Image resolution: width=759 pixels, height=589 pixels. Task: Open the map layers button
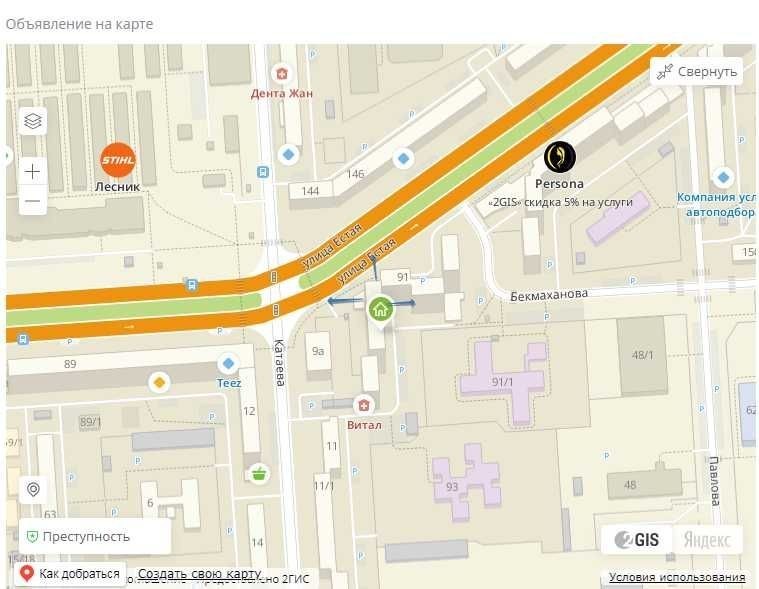tap(32, 121)
